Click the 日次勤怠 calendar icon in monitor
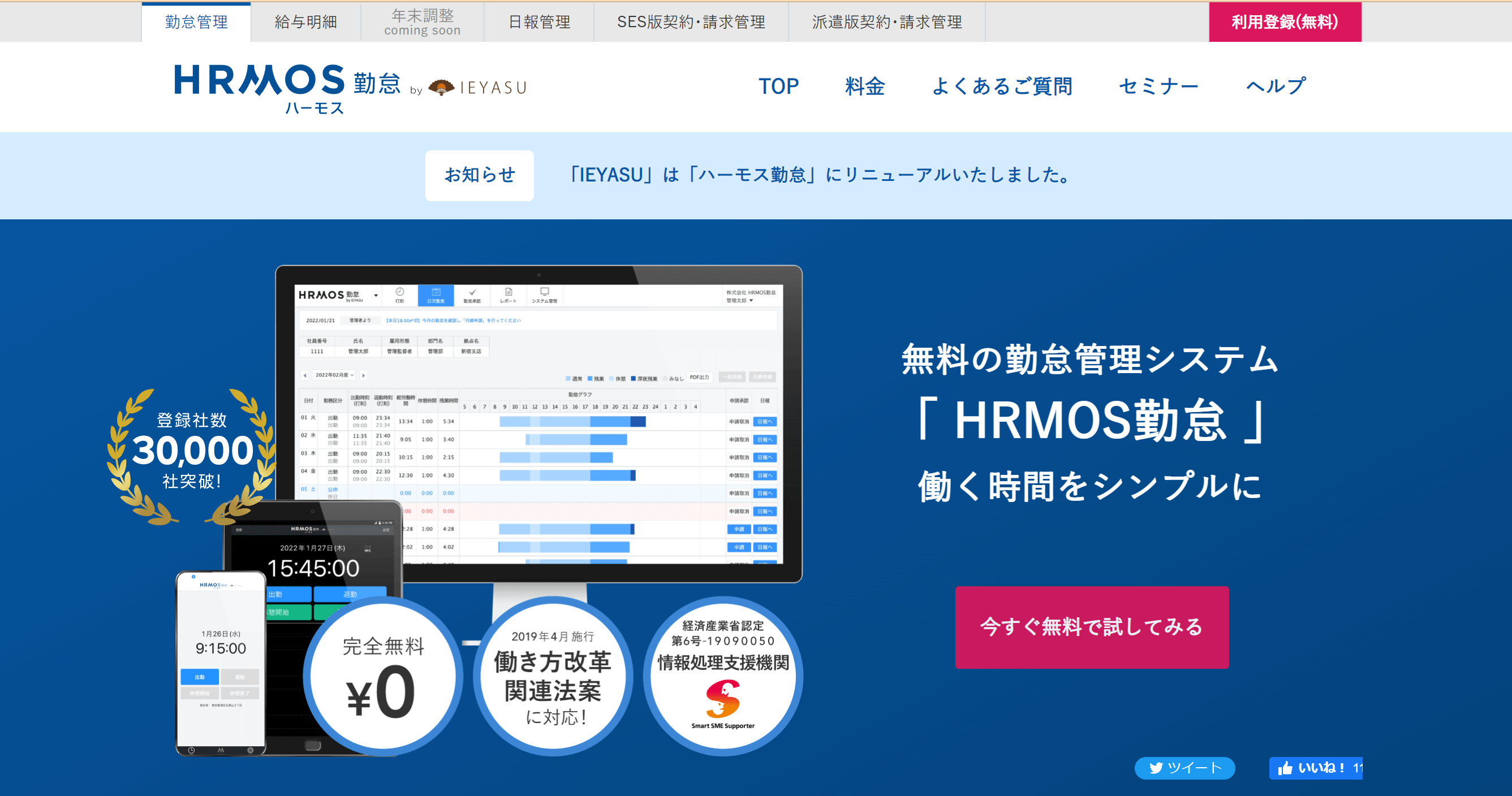The image size is (1512, 796). 436,295
